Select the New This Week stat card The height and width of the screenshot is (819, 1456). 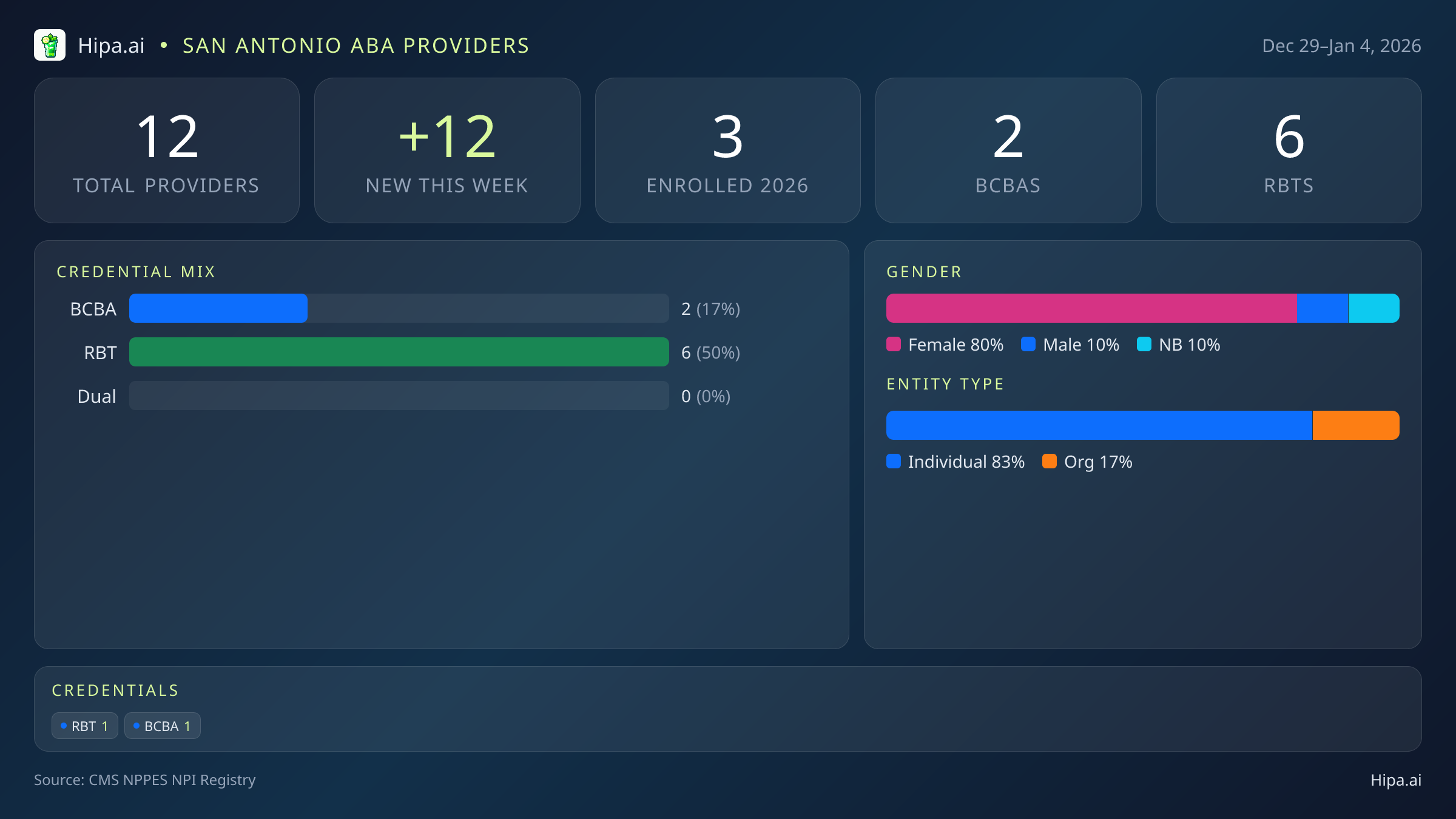click(447, 150)
